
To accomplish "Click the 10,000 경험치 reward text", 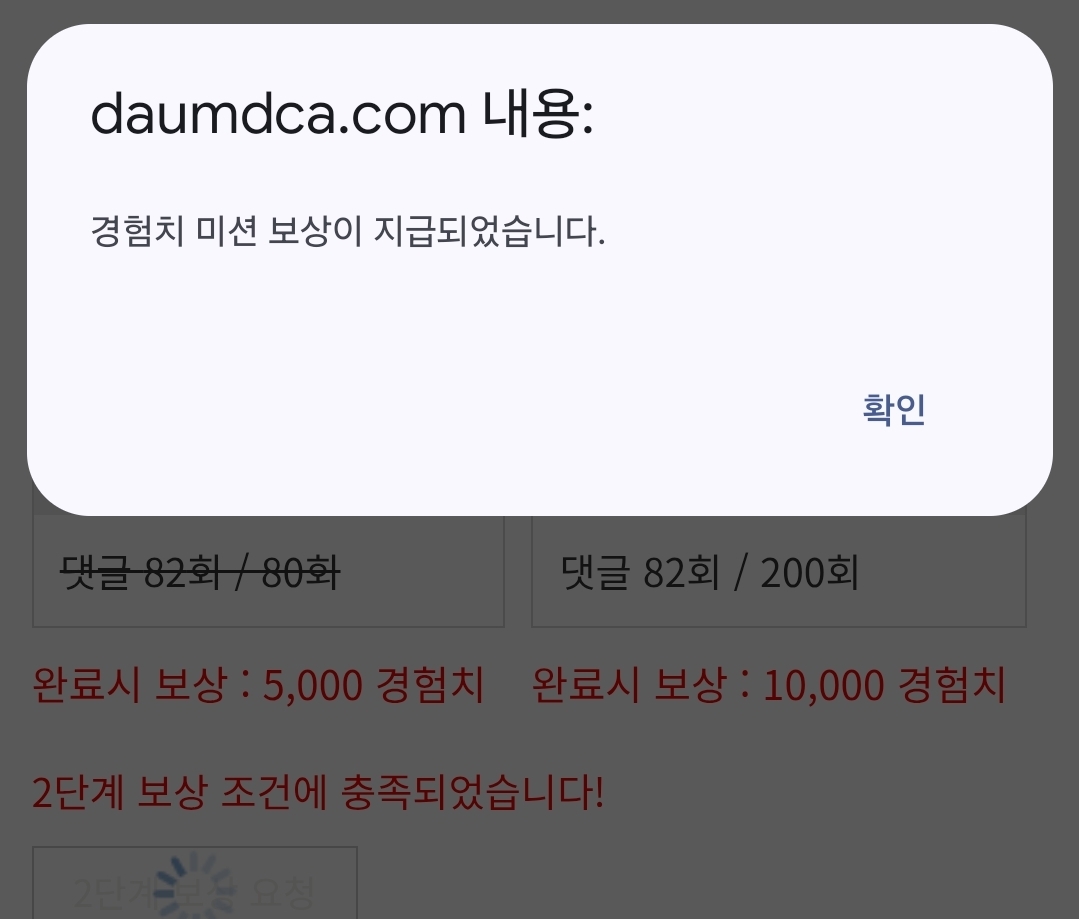I will click(x=884, y=684).
